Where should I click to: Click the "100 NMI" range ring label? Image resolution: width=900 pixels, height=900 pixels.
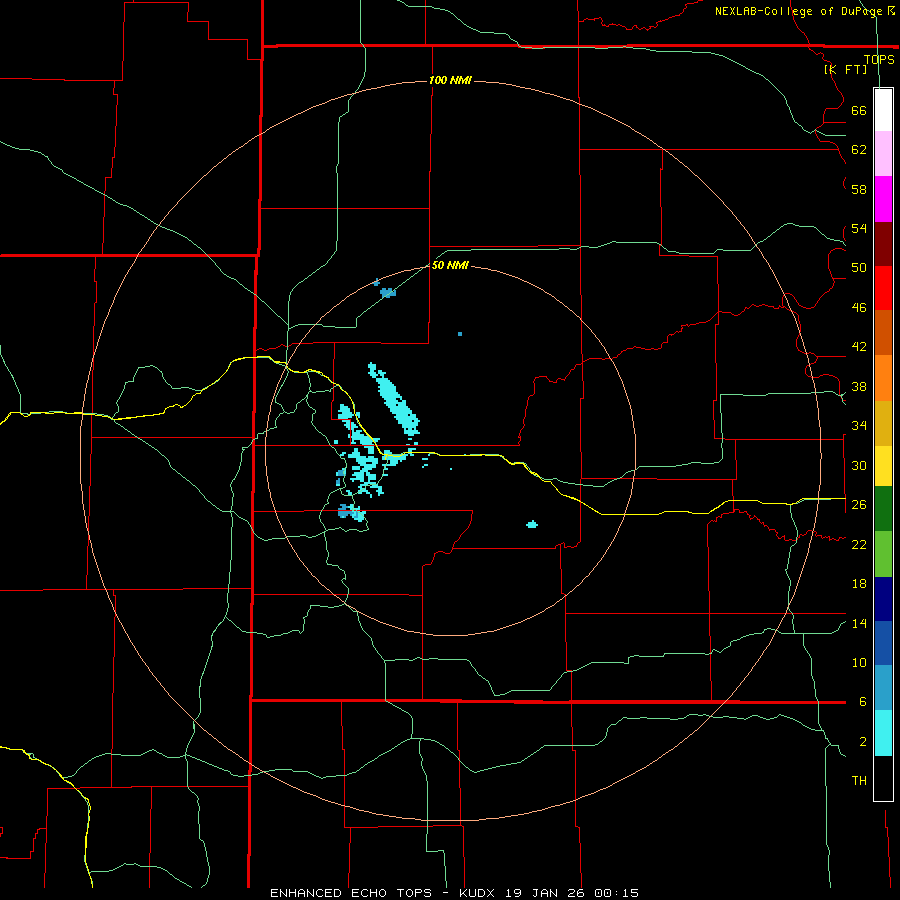(450, 80)
